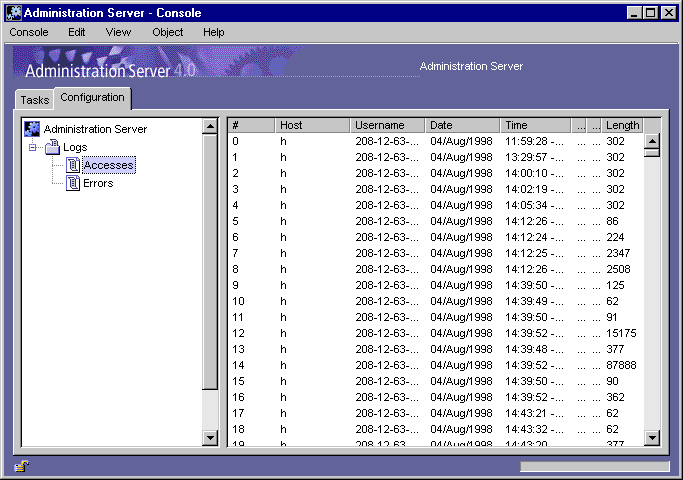The image size is (683, 480).
Task: Click the date cell in row 9
Action: click(x=461, y=285)
